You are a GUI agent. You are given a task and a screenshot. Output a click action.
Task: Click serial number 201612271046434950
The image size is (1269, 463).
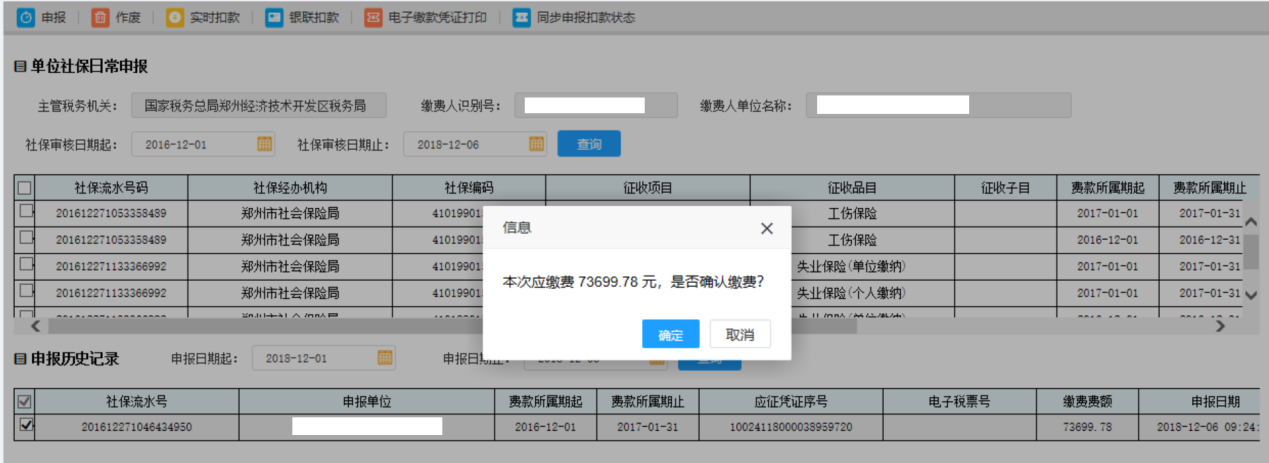click(137, 426)
